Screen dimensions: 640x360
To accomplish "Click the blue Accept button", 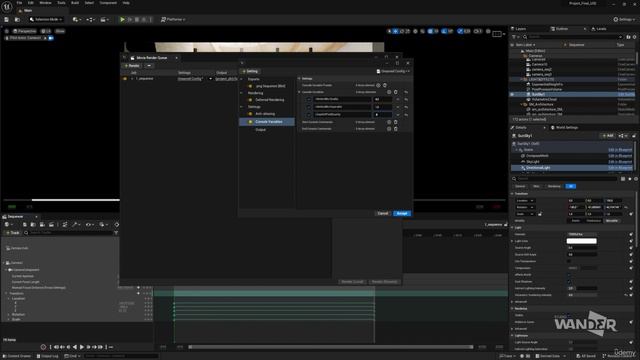I will (402, 213).
